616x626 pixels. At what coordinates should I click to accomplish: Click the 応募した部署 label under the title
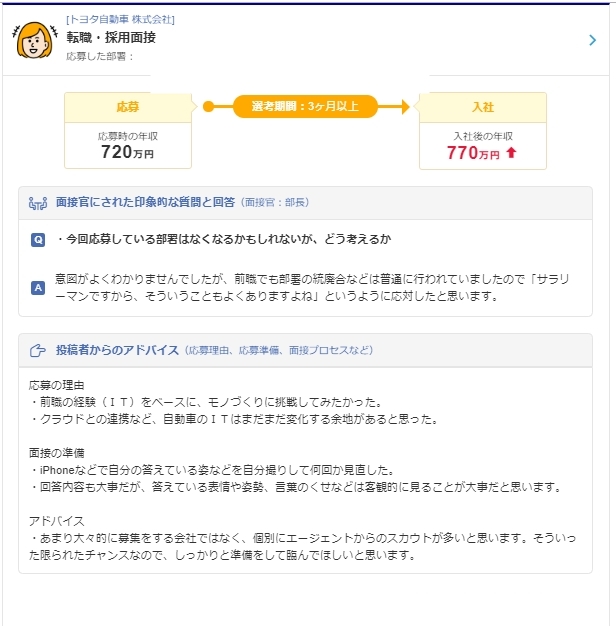(x=99, y=57)
